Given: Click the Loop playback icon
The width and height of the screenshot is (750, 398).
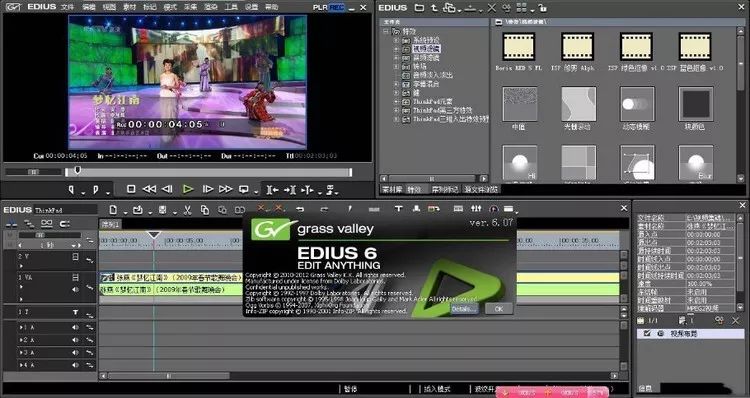Looking at the screenshot, I should coord(244,189).
